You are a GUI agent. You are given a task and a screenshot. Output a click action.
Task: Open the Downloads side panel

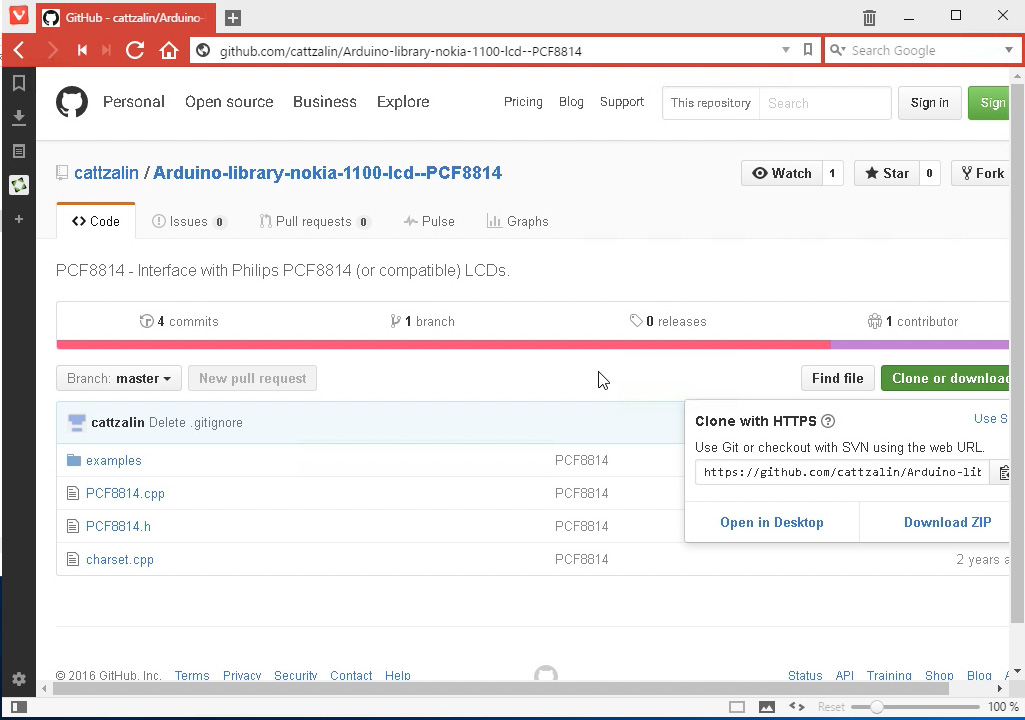click(19, 117)
